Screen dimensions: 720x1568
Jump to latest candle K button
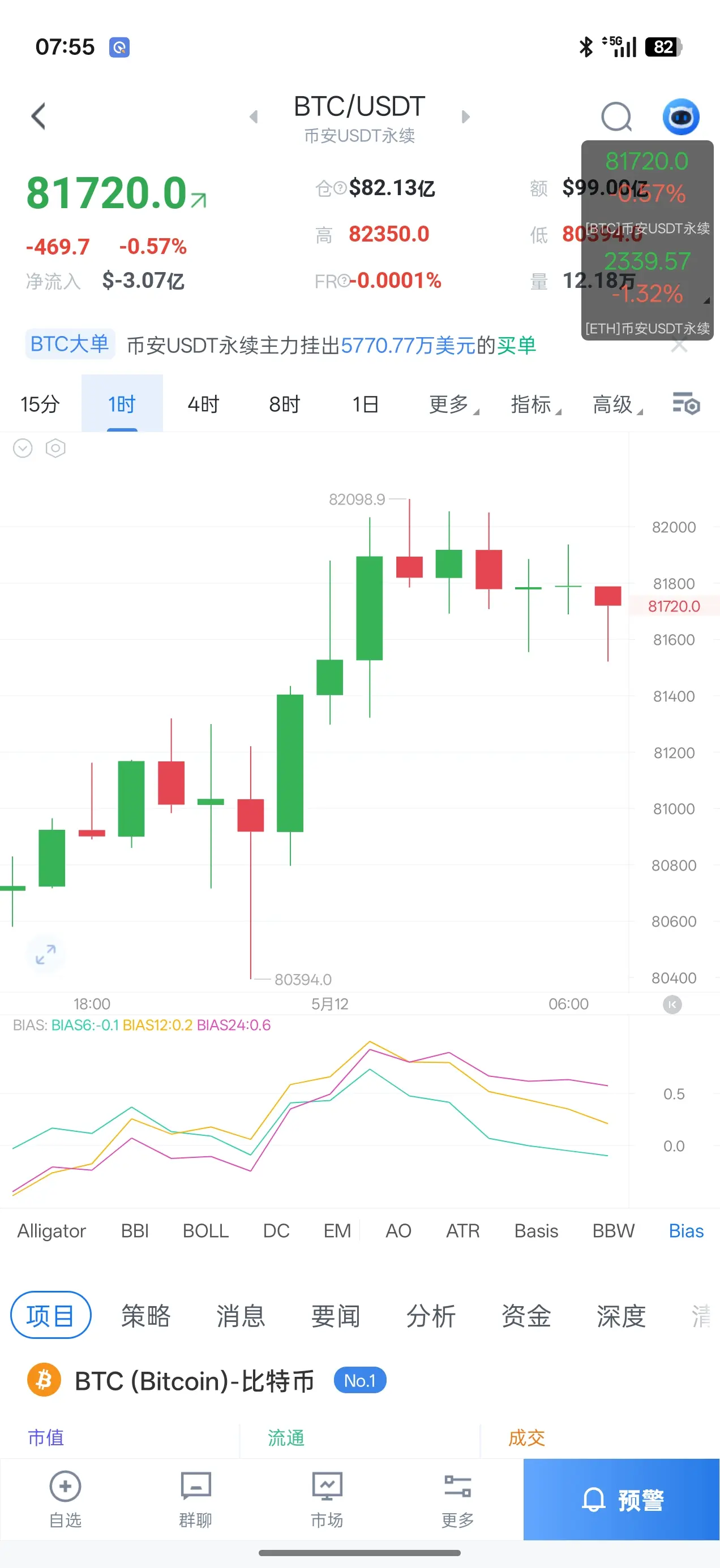[x=672, y=1005]
